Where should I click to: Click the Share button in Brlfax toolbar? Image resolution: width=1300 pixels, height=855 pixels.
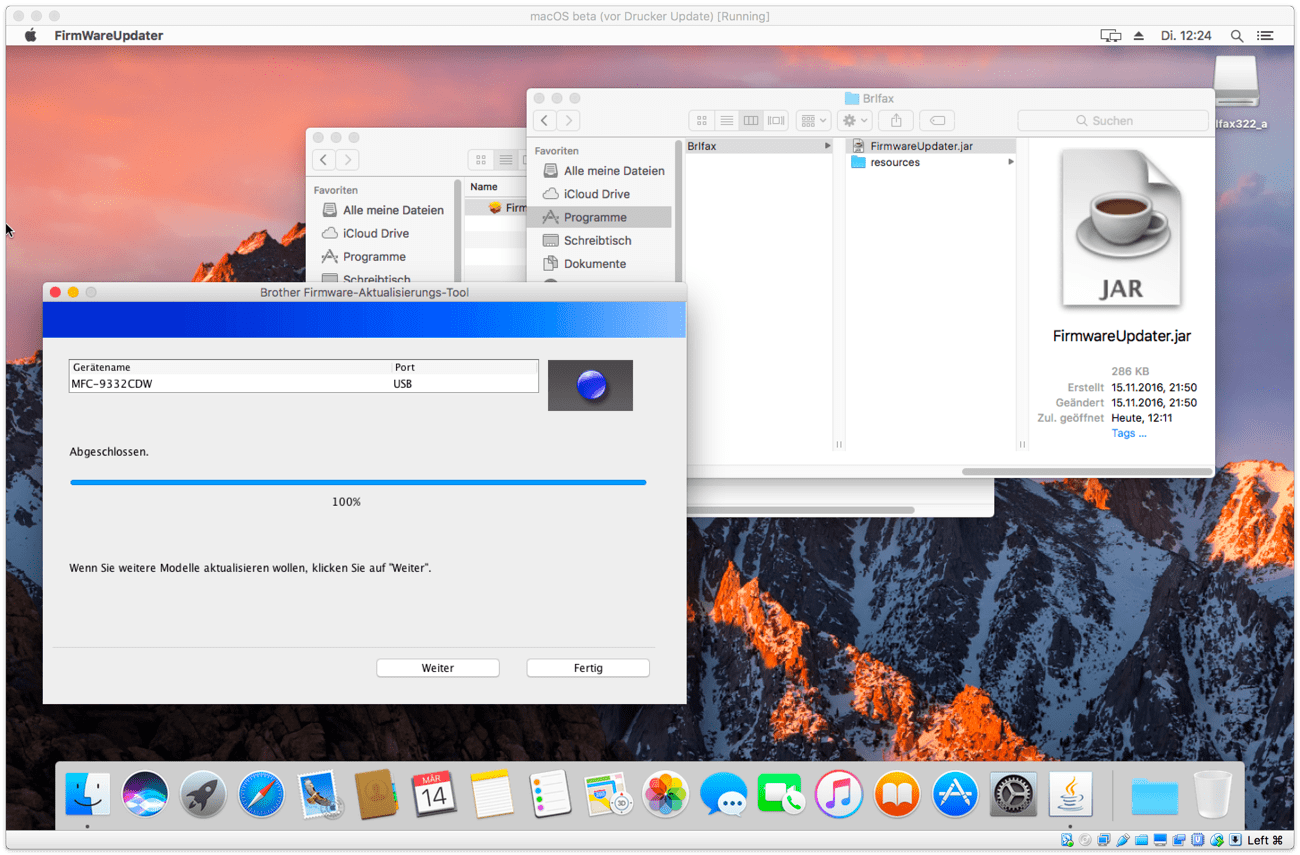tap(896, 120)
